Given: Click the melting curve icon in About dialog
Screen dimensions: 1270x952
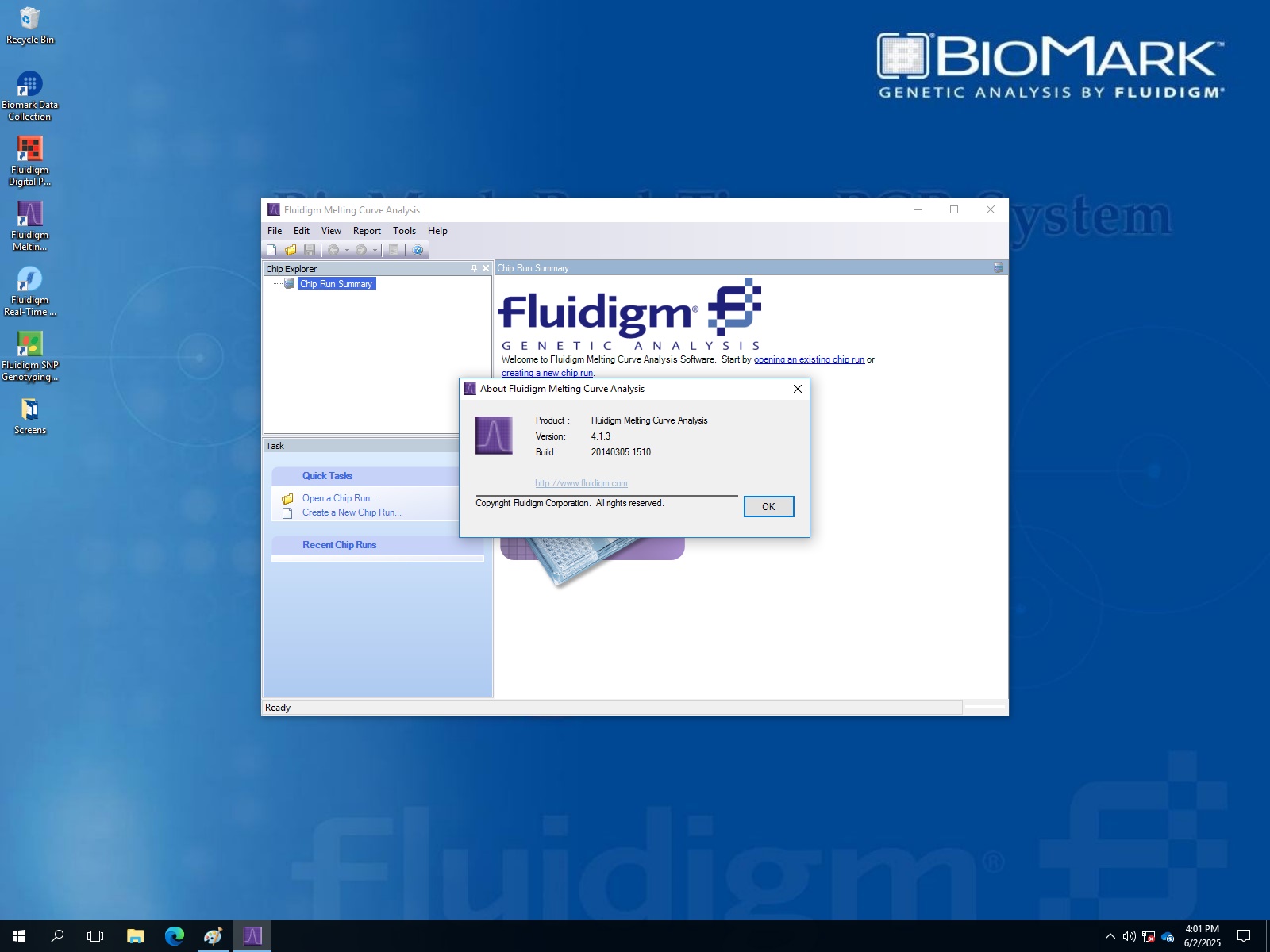Looking at the screenshot, I should 494,436.
